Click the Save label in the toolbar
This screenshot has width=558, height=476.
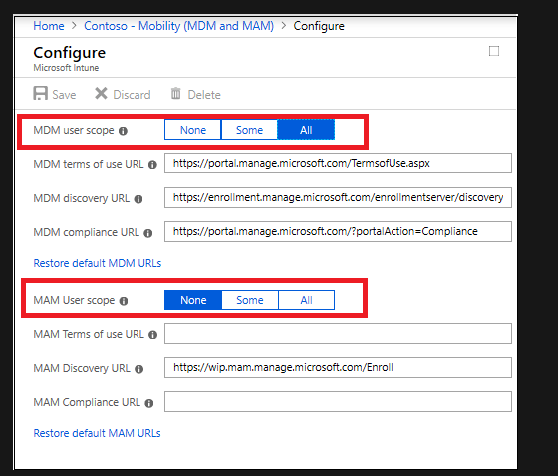click(64, 95)
